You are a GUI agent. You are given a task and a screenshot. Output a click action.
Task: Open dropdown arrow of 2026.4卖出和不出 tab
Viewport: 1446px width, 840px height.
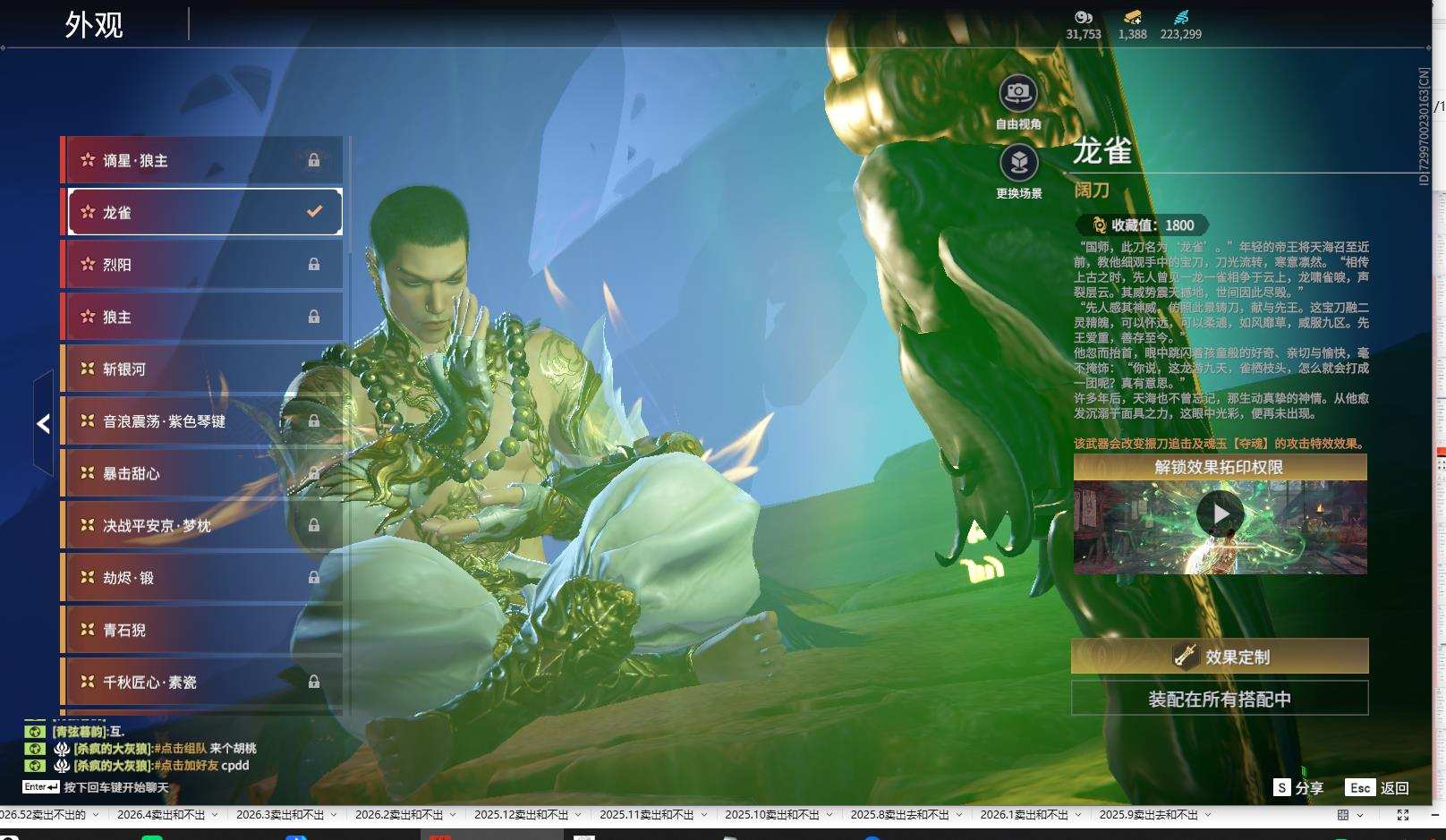point(215,815)
